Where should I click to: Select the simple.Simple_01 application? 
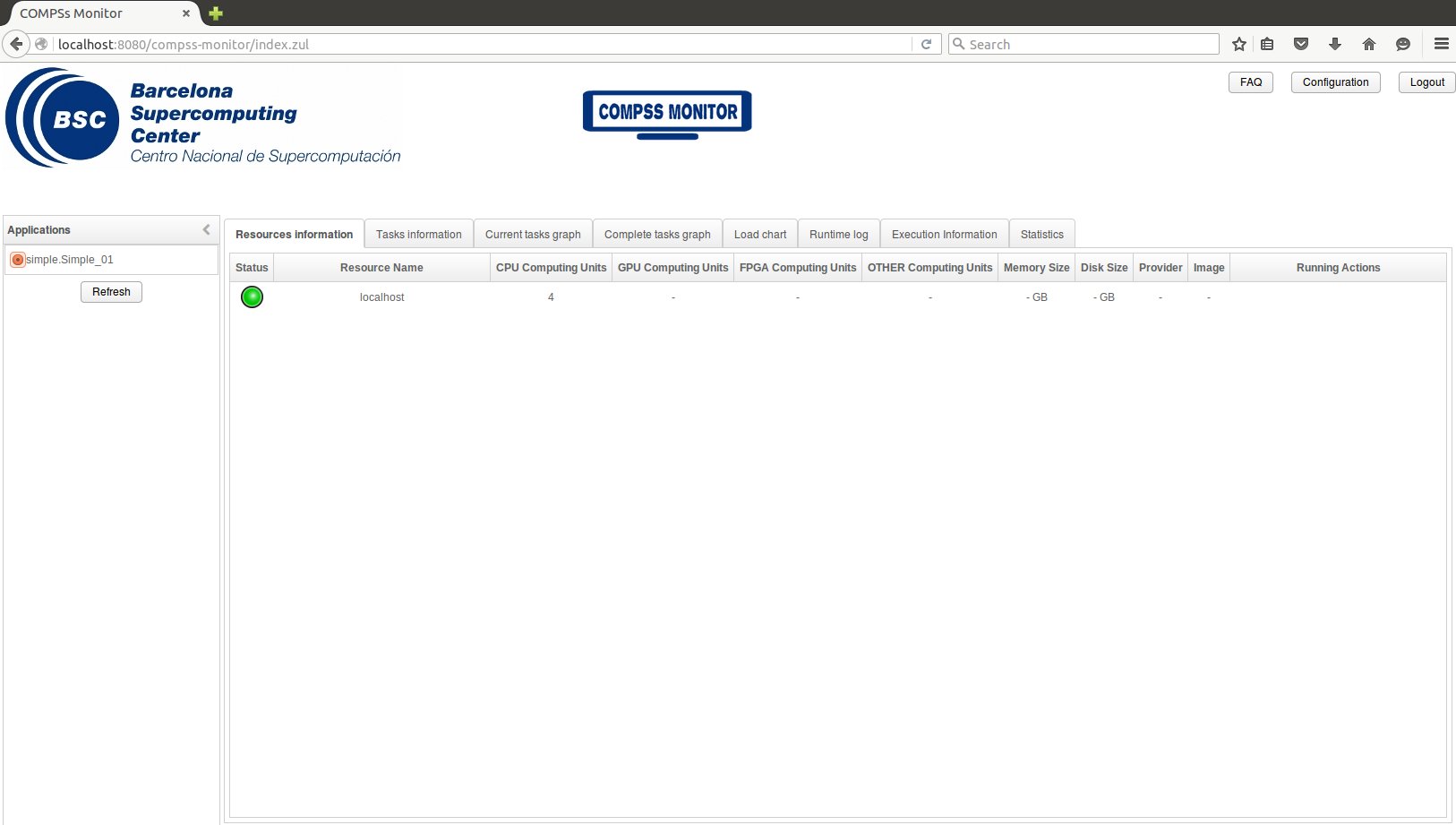111,260
